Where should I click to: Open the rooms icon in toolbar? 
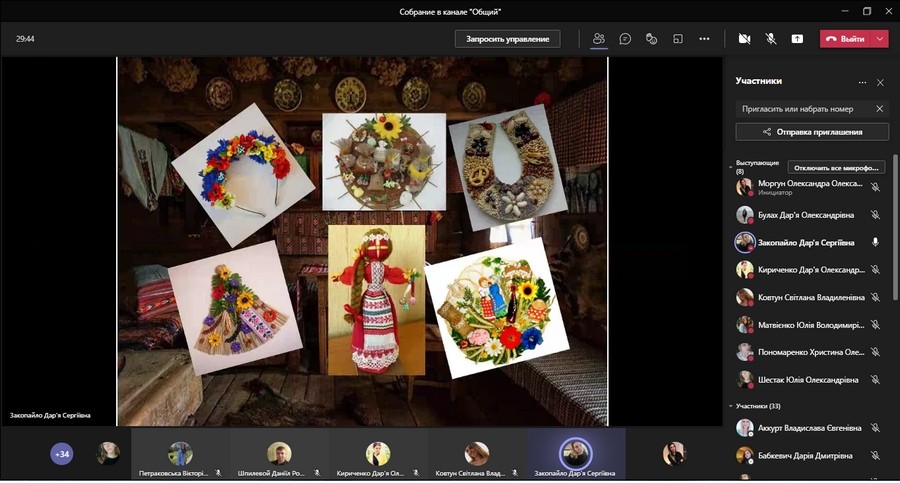pos(677,39)
